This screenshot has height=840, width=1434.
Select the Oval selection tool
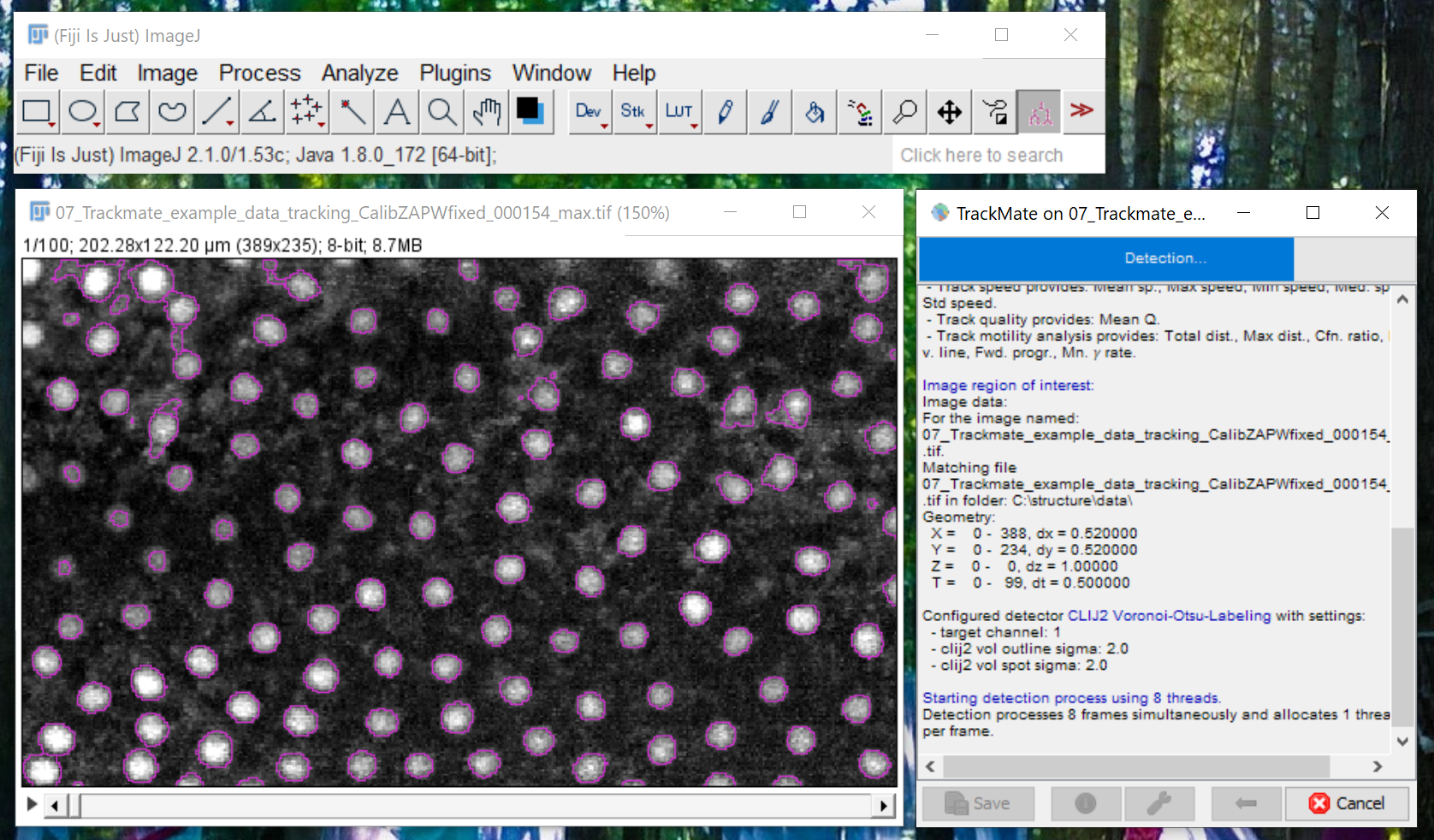pyautogui.click(x=83, y=112)
